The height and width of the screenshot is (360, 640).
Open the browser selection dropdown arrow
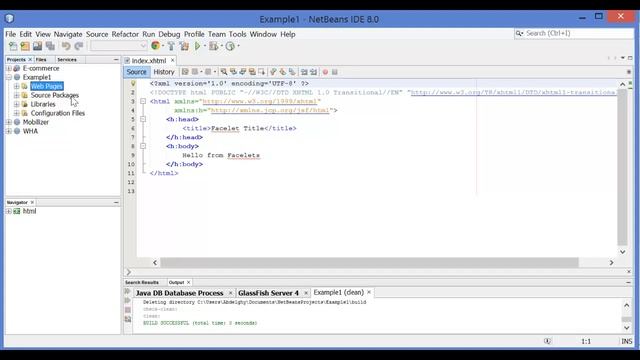(163, 46)
